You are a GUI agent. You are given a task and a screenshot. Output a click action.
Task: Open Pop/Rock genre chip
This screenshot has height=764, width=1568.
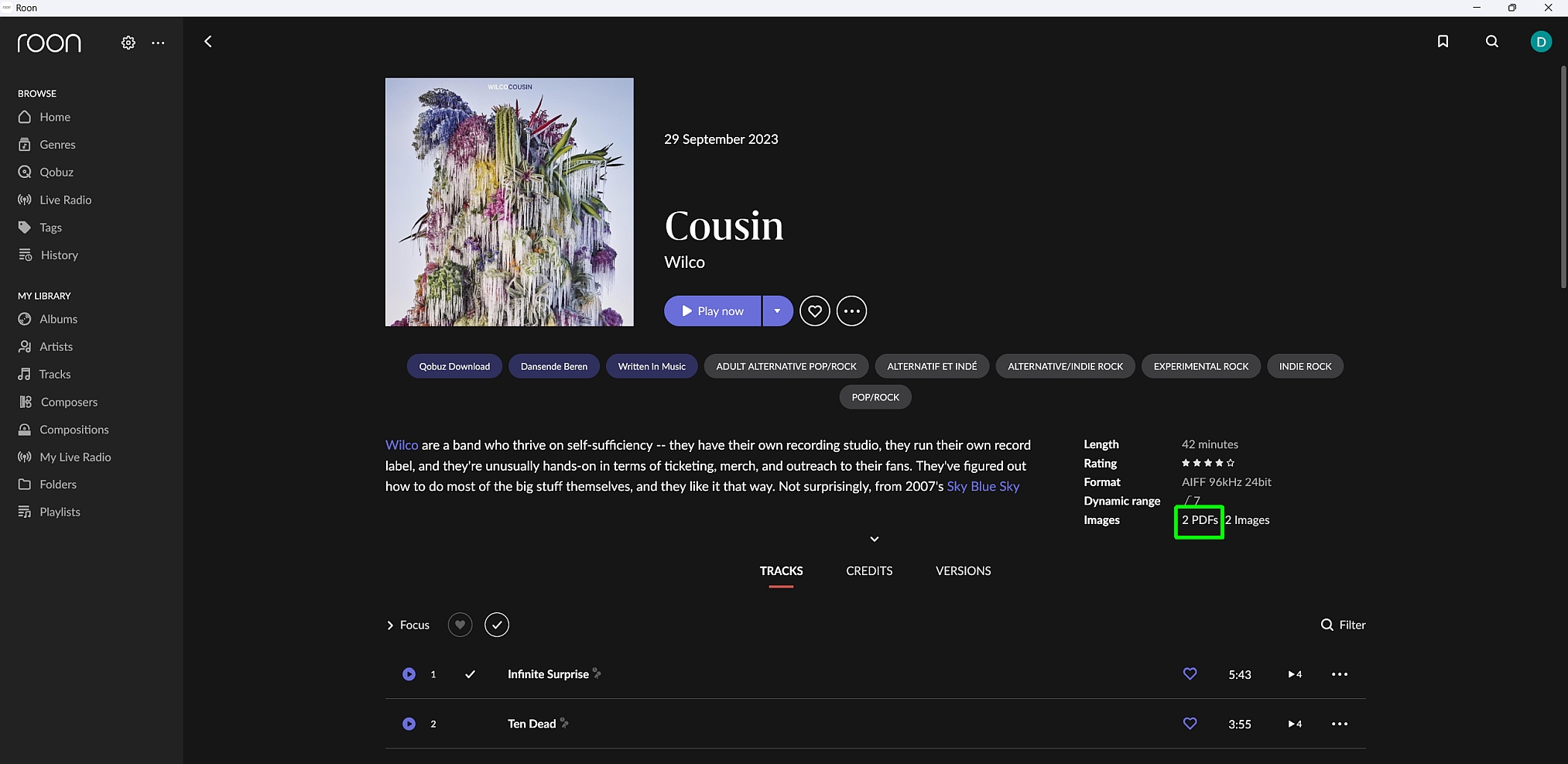click(875, 397)
